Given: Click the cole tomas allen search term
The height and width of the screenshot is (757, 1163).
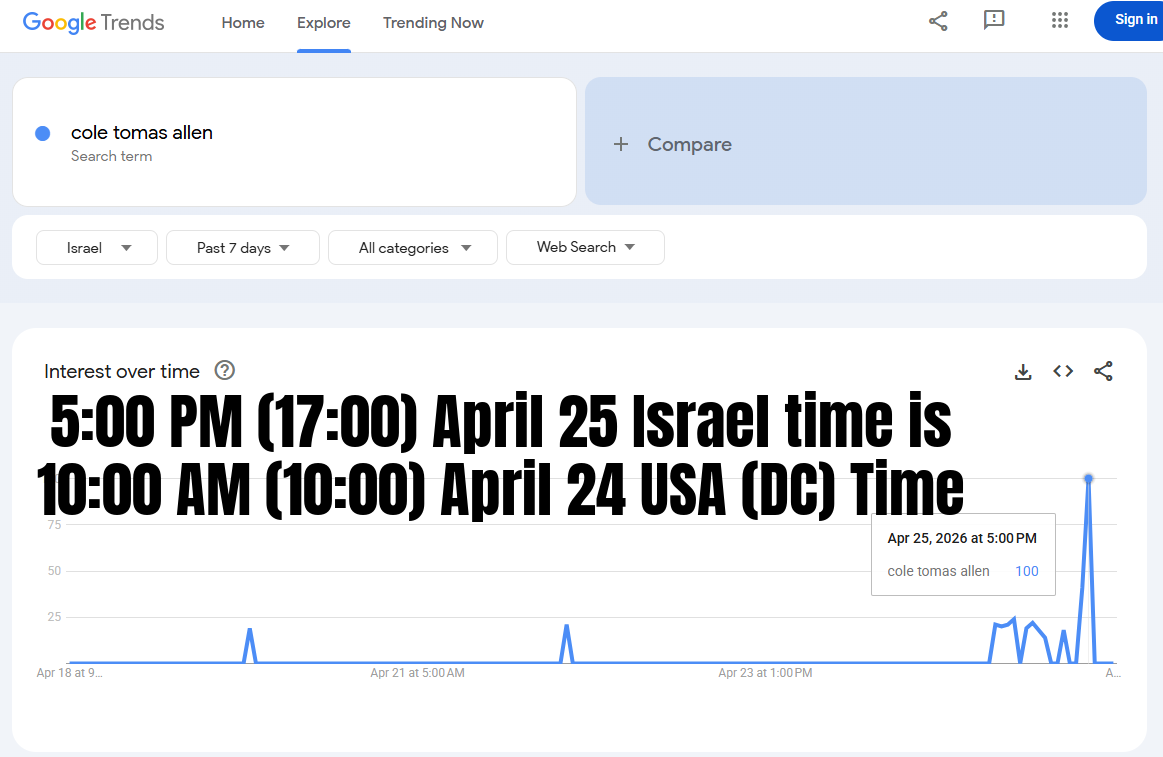Looking at the screenshot, I should point(142,133).
